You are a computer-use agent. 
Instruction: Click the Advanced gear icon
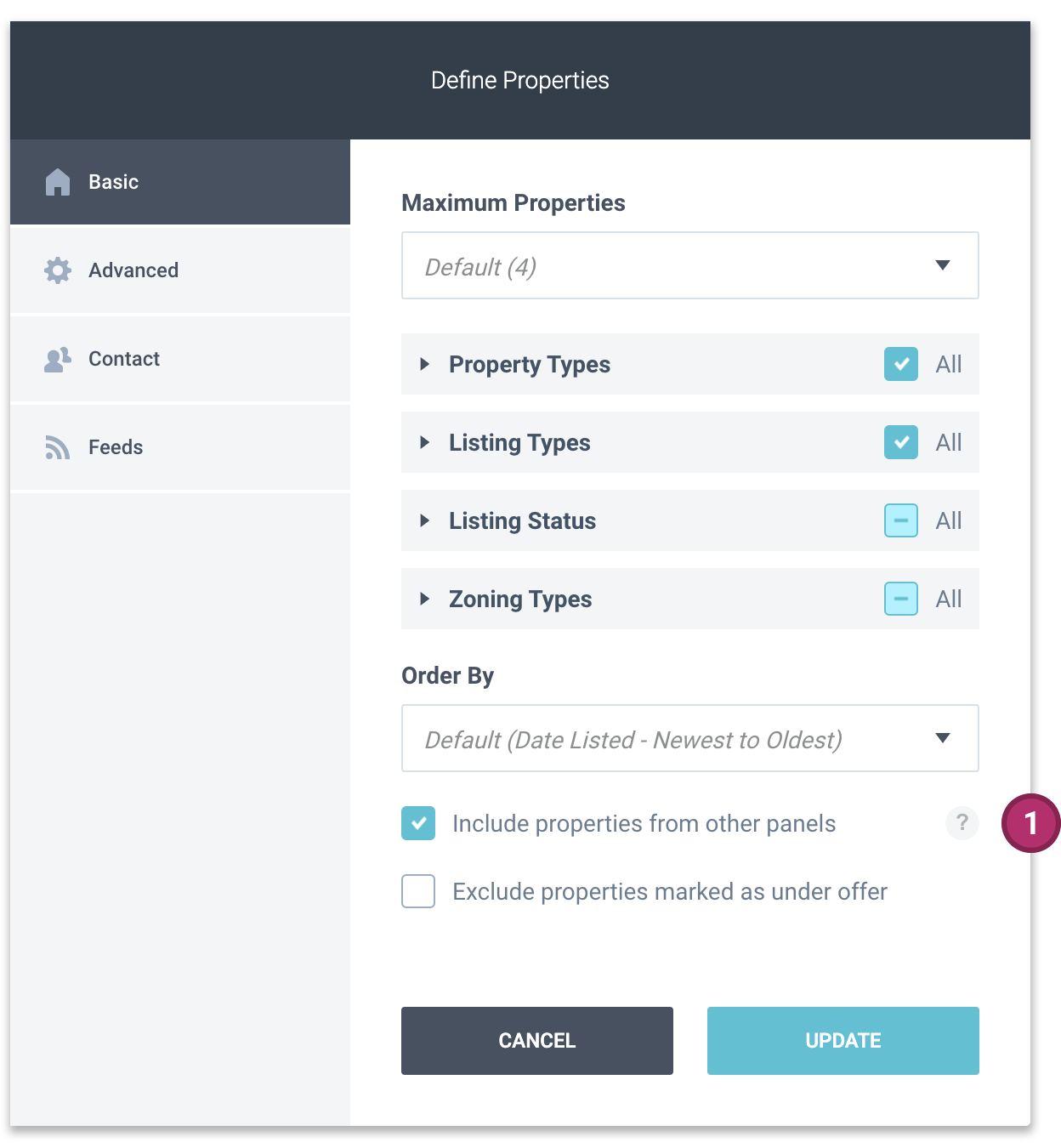click(58, 270)
